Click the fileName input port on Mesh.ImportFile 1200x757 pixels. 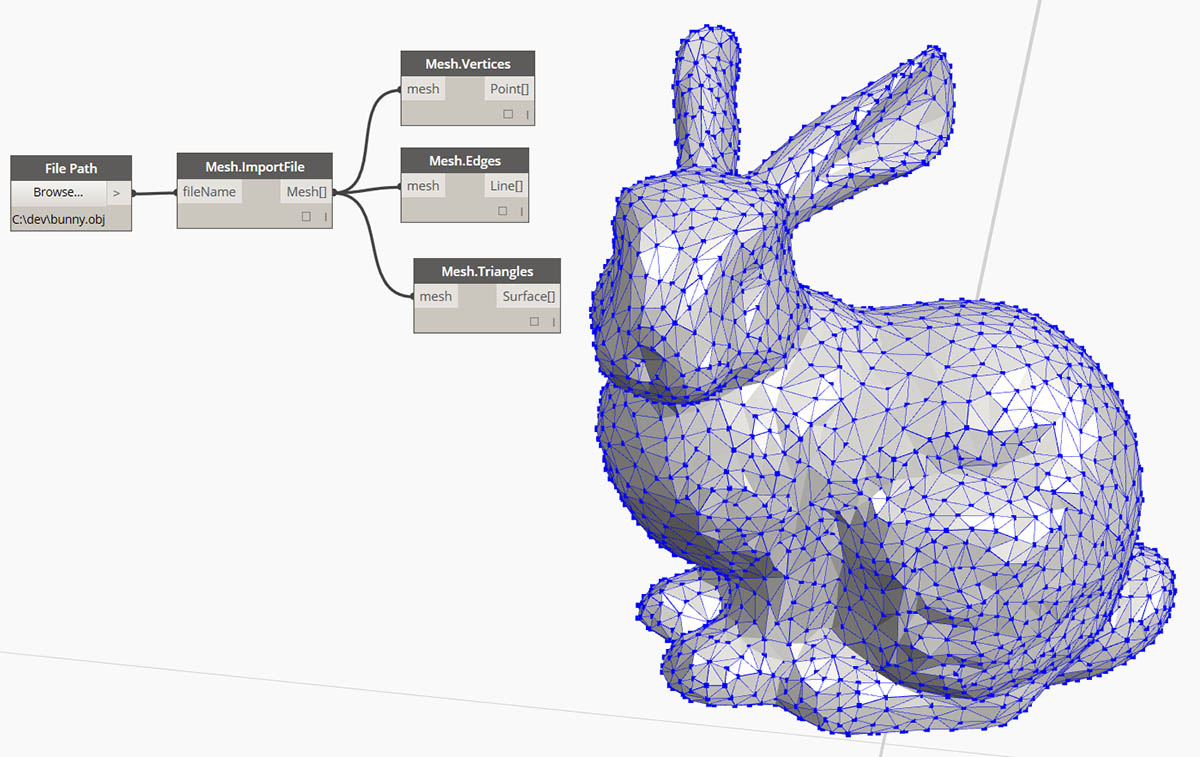tap(209, 191)
